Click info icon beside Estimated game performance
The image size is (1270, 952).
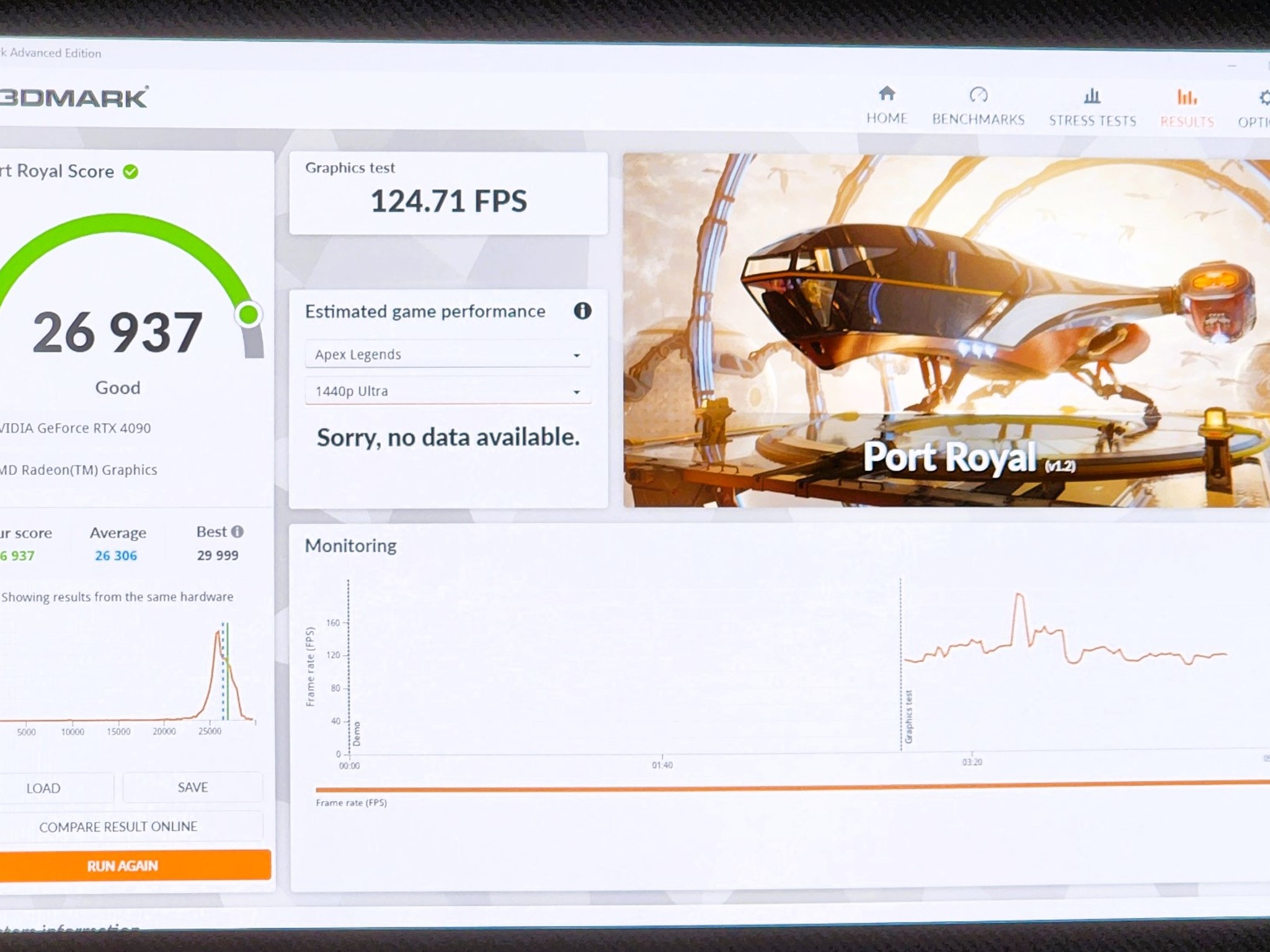(x=582, y=311)
